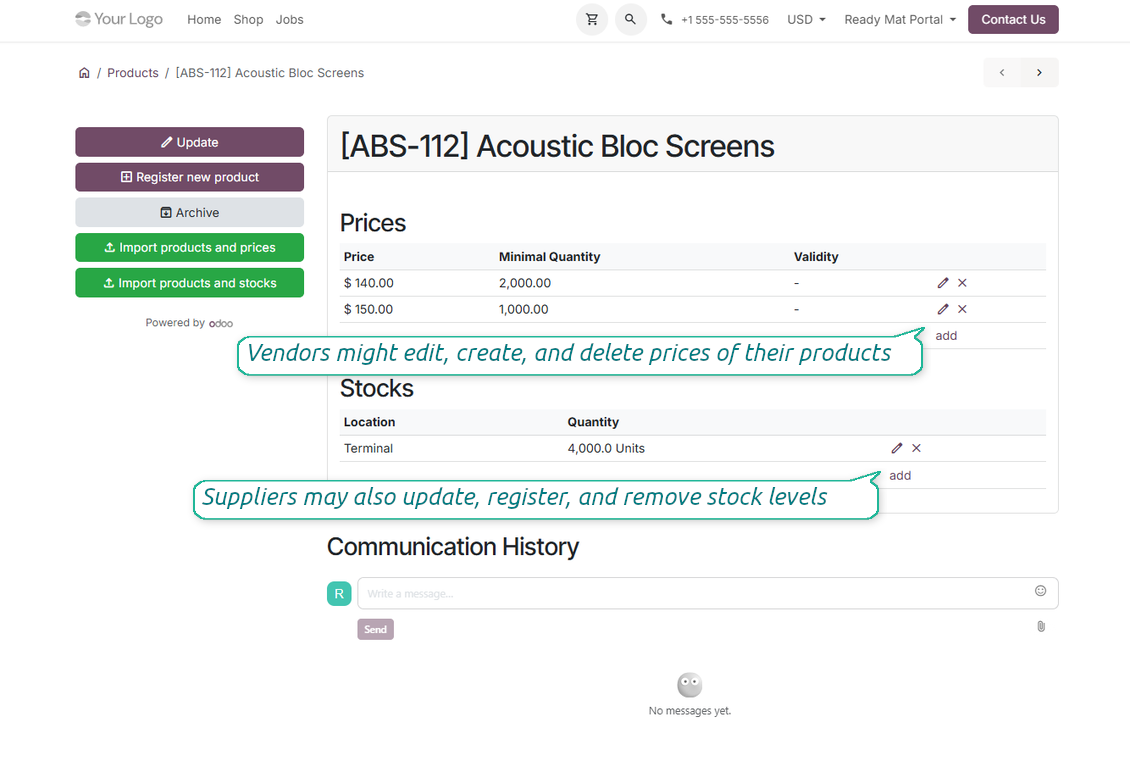Click the odoo link in Powered by
Image resolution: width=1130 pixels, height=778 pixels.
point(221,323)
